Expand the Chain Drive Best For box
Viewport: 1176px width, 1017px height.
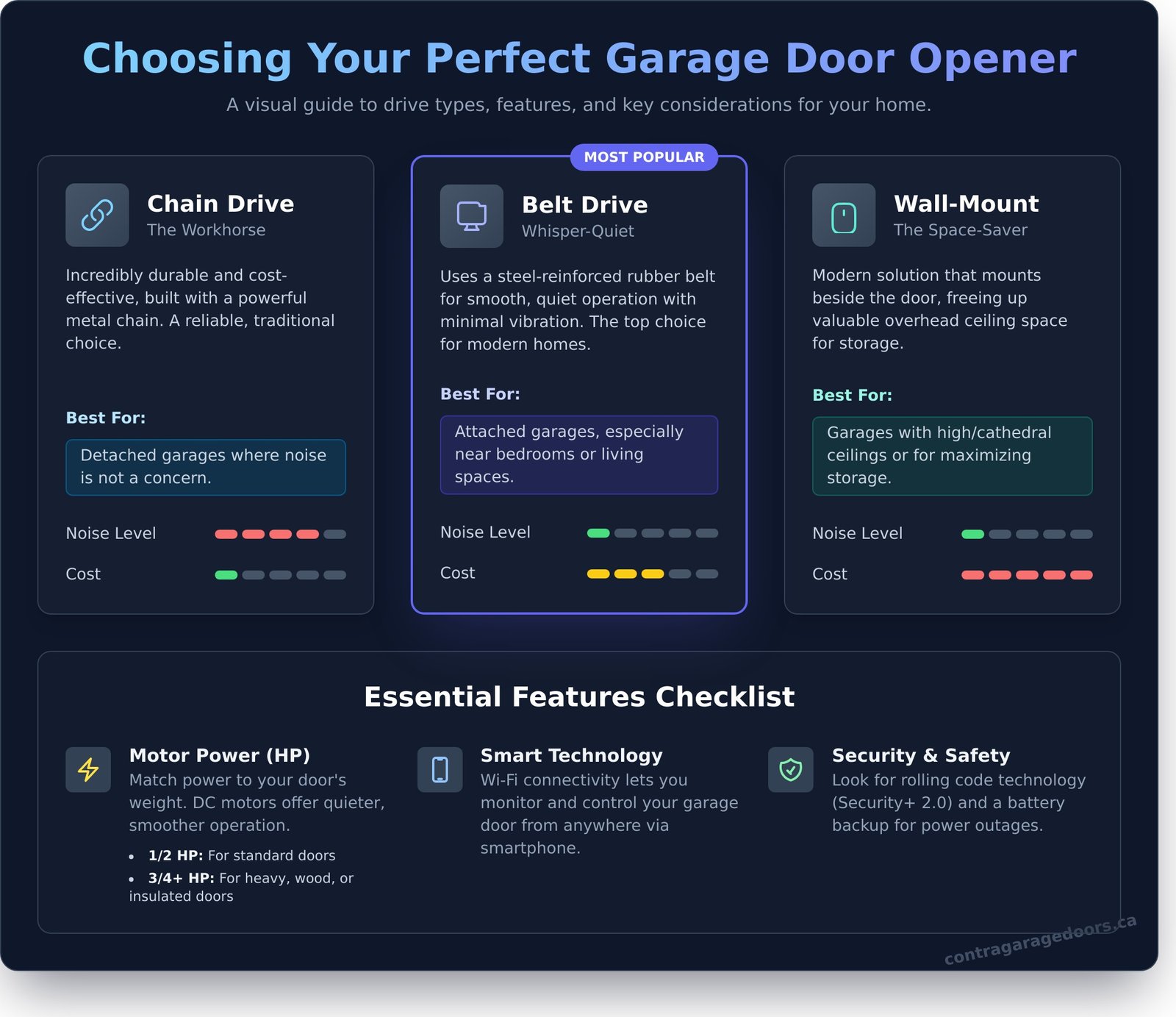pyautogui.click(x=206, y=467)
